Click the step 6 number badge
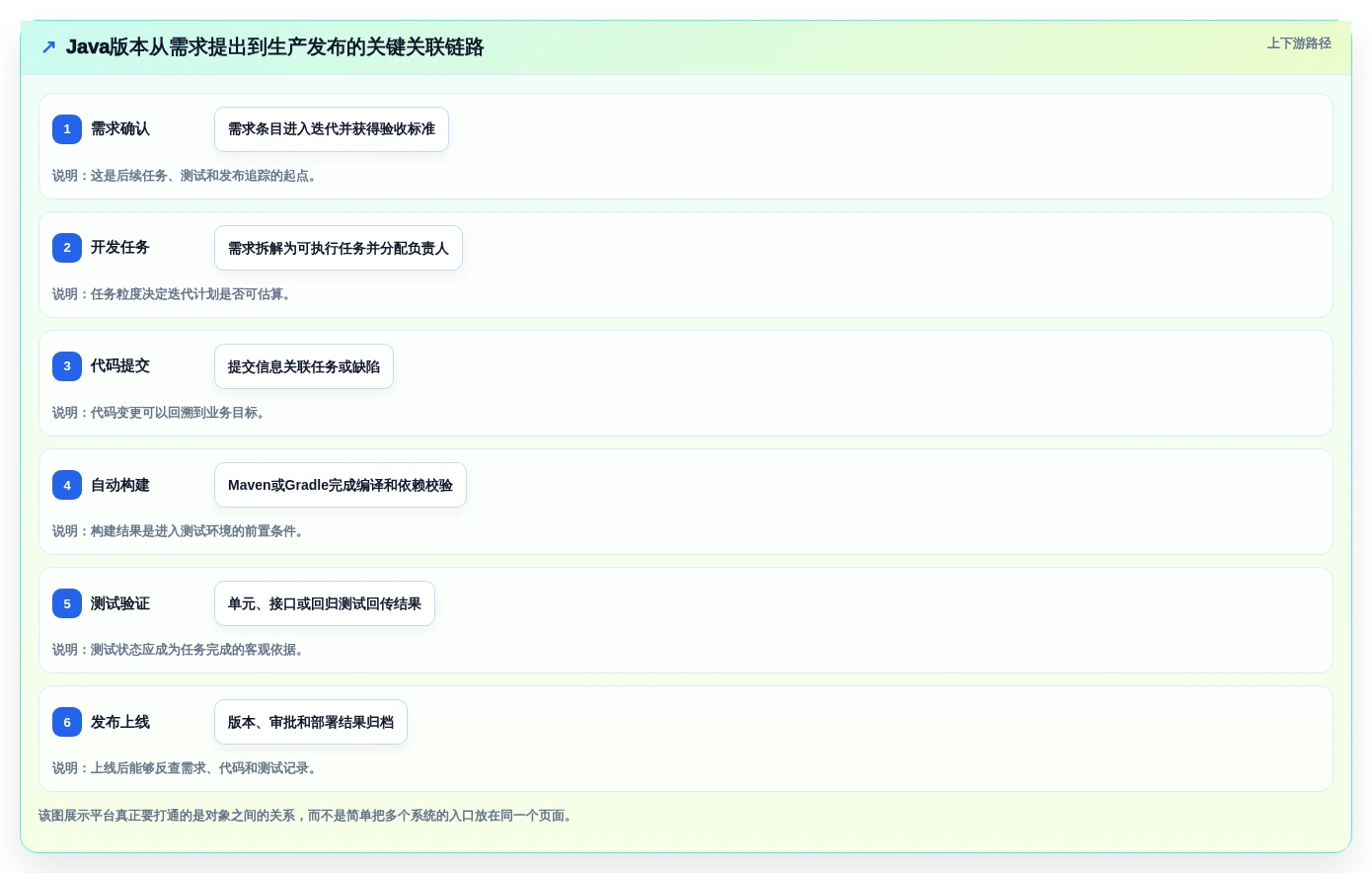This screenshot has width=1372, height=873. [67, 722]
